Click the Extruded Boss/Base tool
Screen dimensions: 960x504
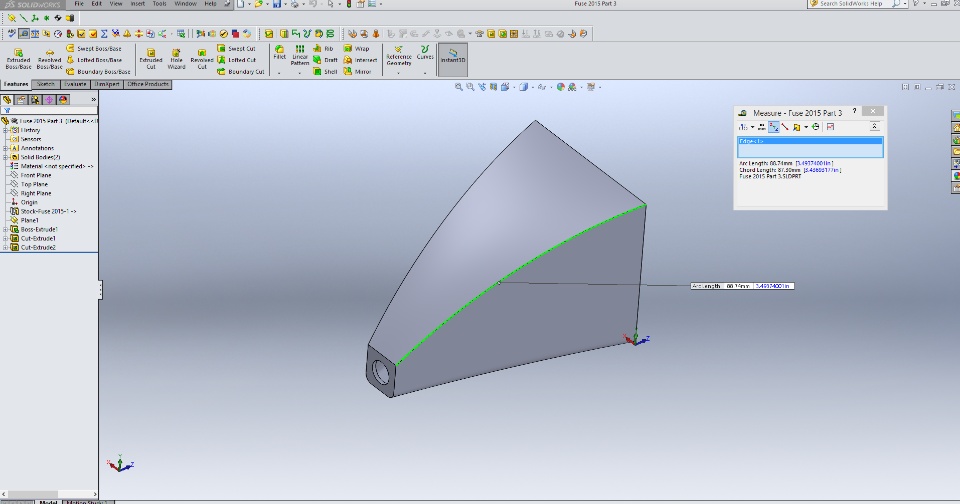pyautogui.click(x=18, y=58)
